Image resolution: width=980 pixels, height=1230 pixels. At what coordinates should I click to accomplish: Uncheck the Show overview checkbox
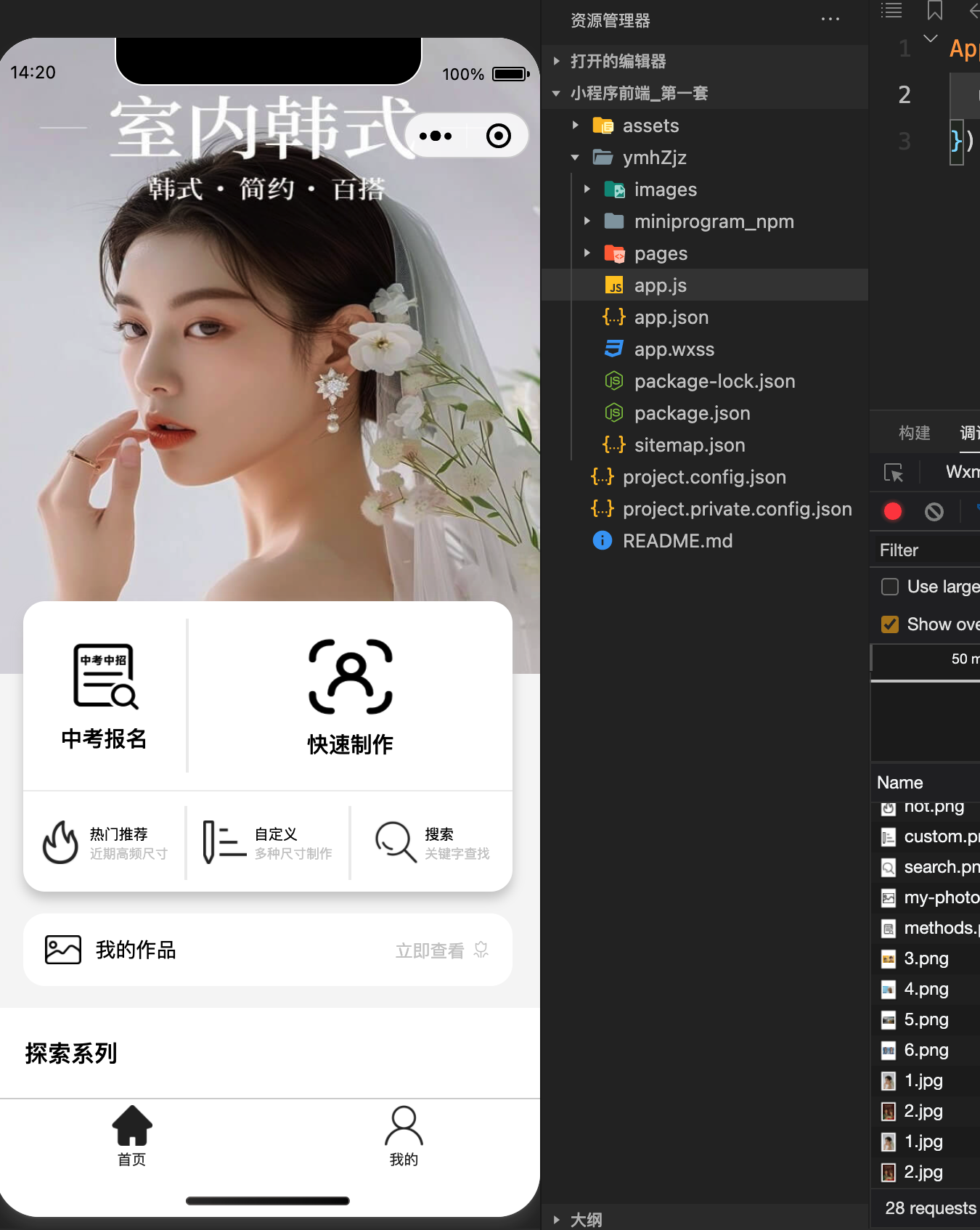[x=890, y=624]
